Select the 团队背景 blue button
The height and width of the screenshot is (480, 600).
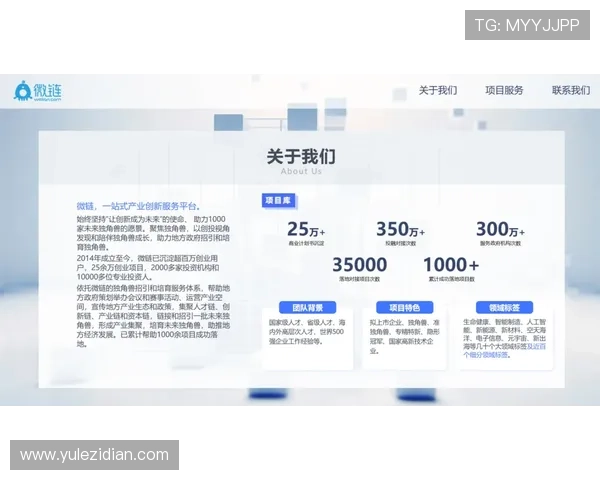[x=308, y=307]
